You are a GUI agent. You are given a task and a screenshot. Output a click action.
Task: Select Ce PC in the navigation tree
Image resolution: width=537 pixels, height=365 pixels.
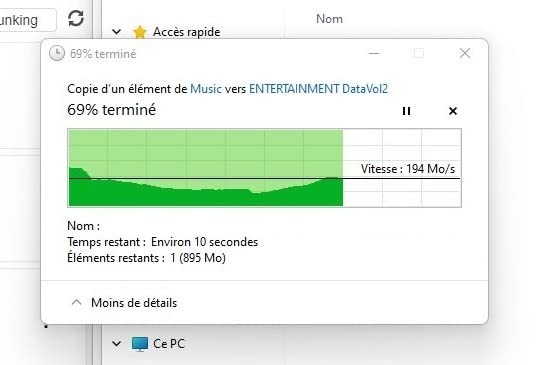tap(169, 343)
